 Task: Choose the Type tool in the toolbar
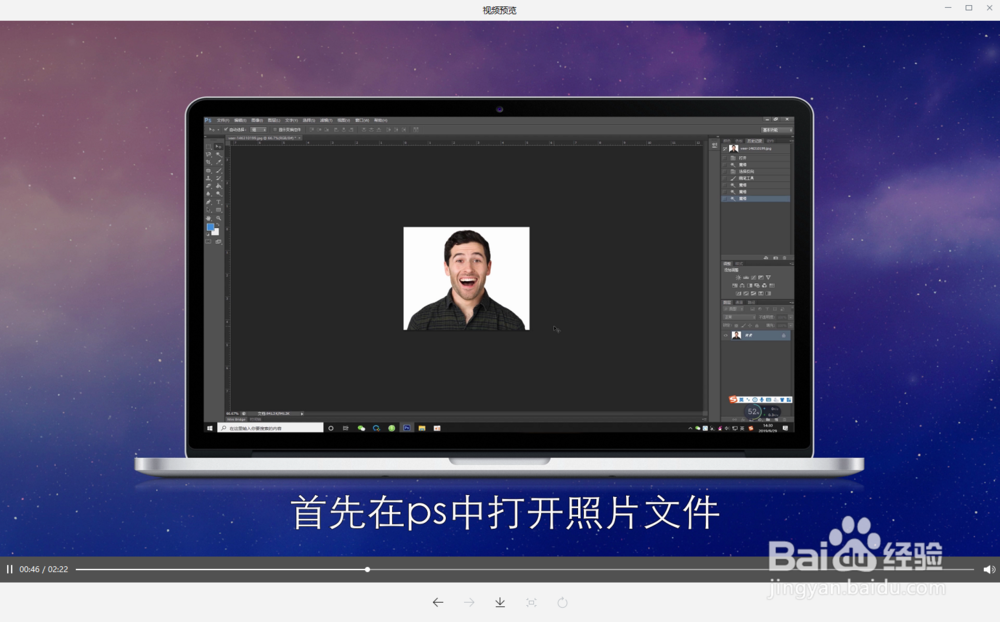tap(218, 203)
